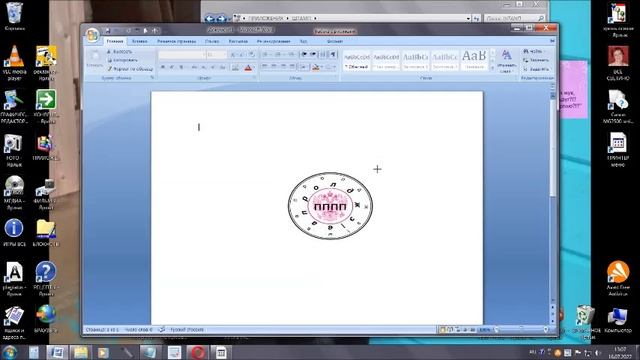Toggle bold formatting
This screenshot has width=640, height=360.
[x=162, y=67]
